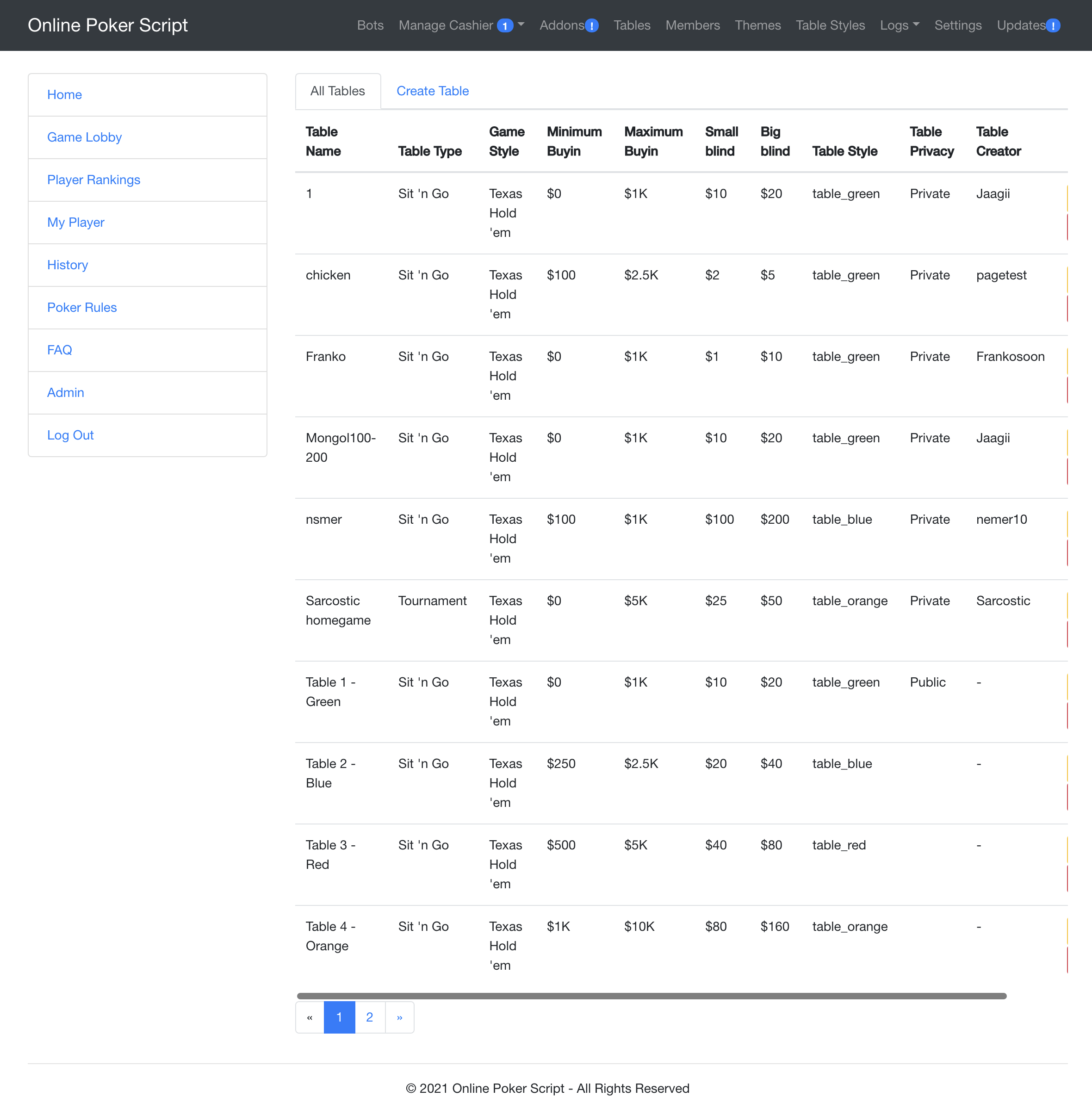Image resolution: width=1092 pixels, height=1115 pixels.
Task: Open My Player sidebar link
Action: click(148, 222)
